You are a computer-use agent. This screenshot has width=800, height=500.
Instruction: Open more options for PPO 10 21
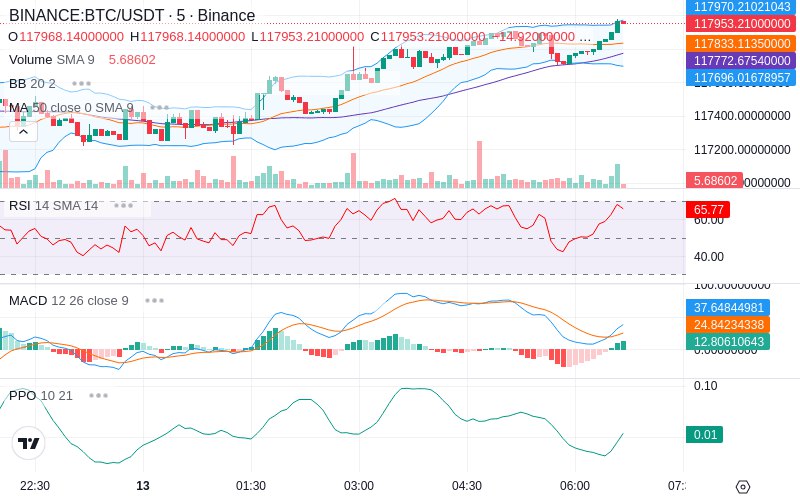coord(98,395)
